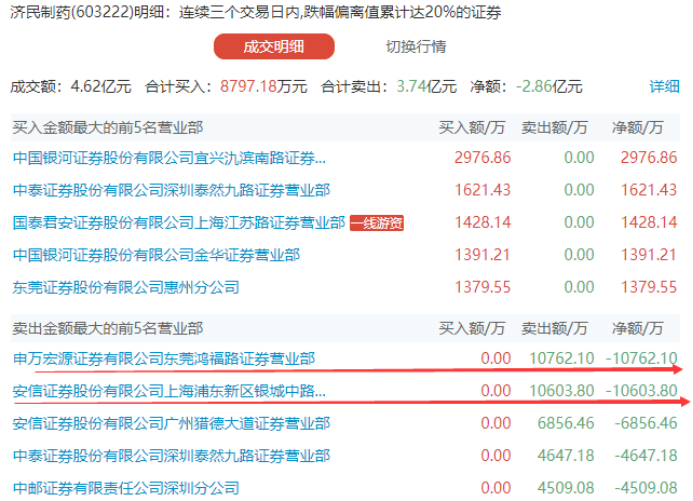The image size is (693, 501).
Task: Open 安信证券 上海浦东新区银城中路 link
Action: pos(169,391)
